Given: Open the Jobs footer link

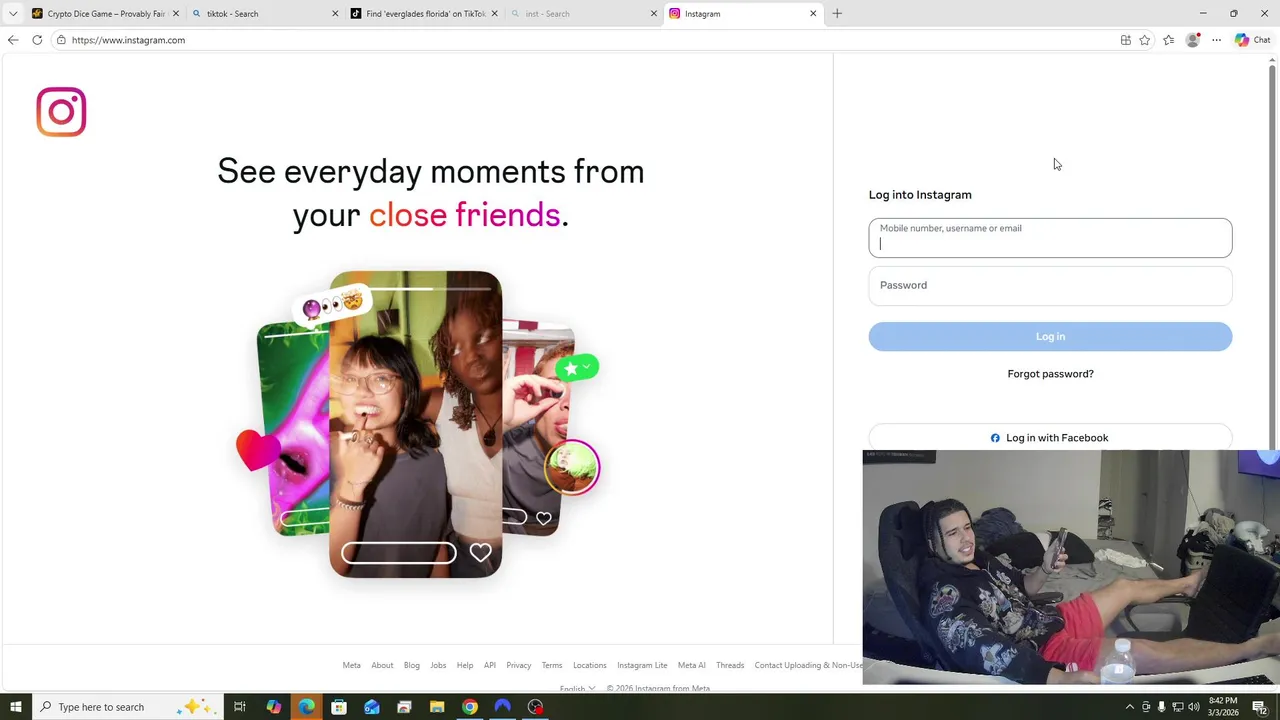Looking at the screenshot, I should tap(438, 665).
